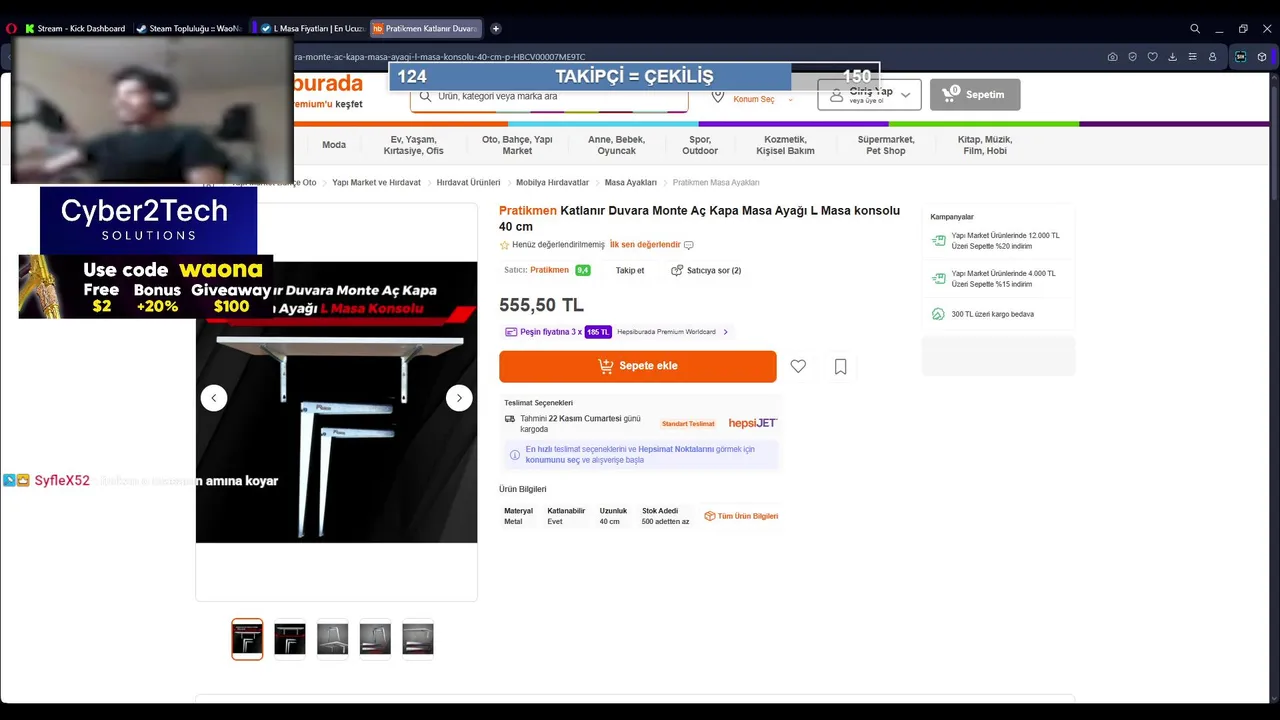
Task: Open the Konum Seç location selector
Action: click(752, 97)
